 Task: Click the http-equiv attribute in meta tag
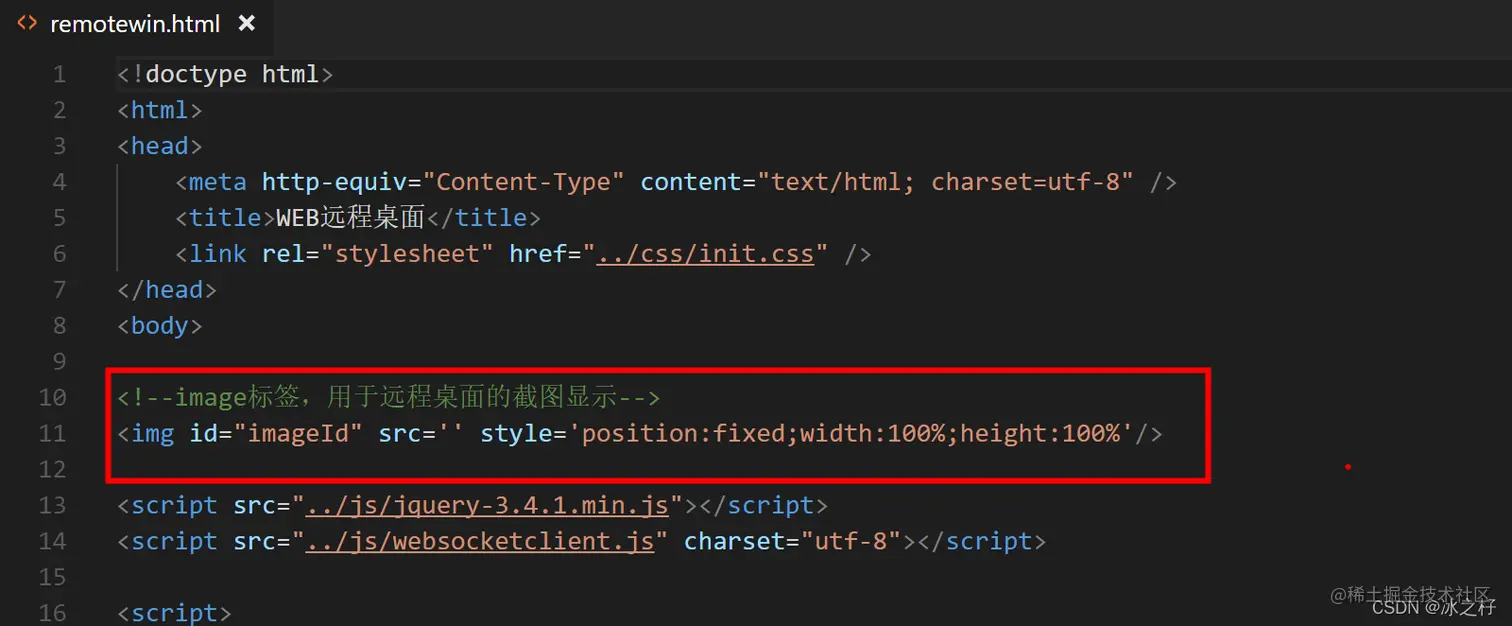click(335, 182)
